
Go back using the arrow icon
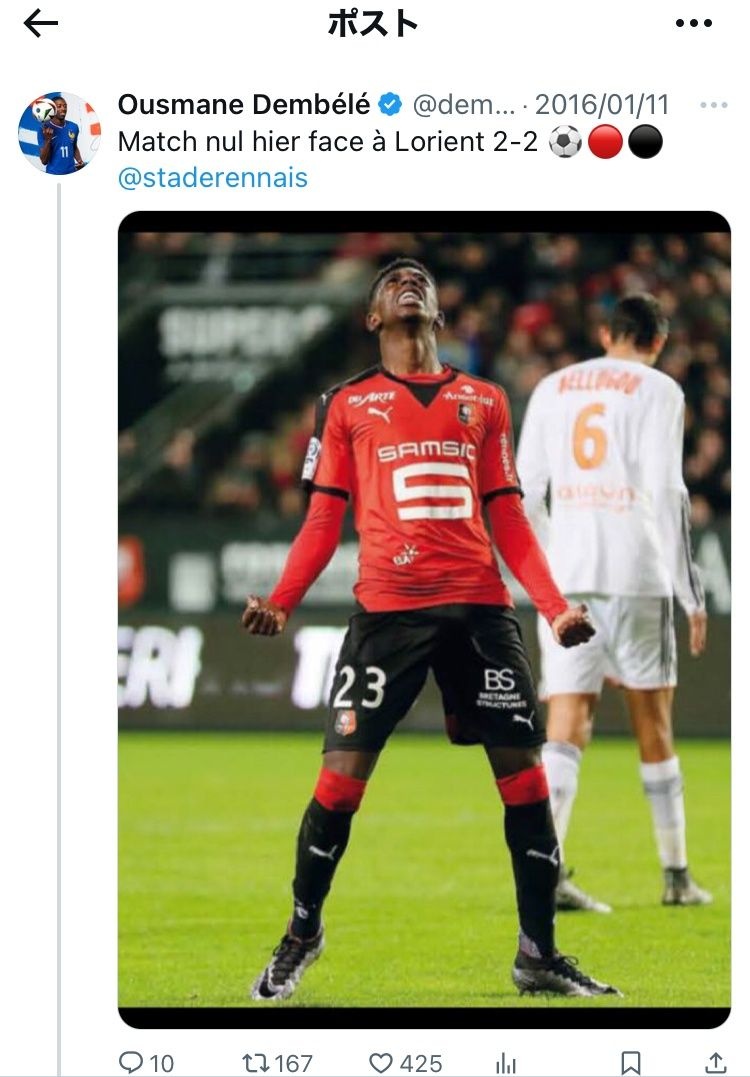(41, 23)
